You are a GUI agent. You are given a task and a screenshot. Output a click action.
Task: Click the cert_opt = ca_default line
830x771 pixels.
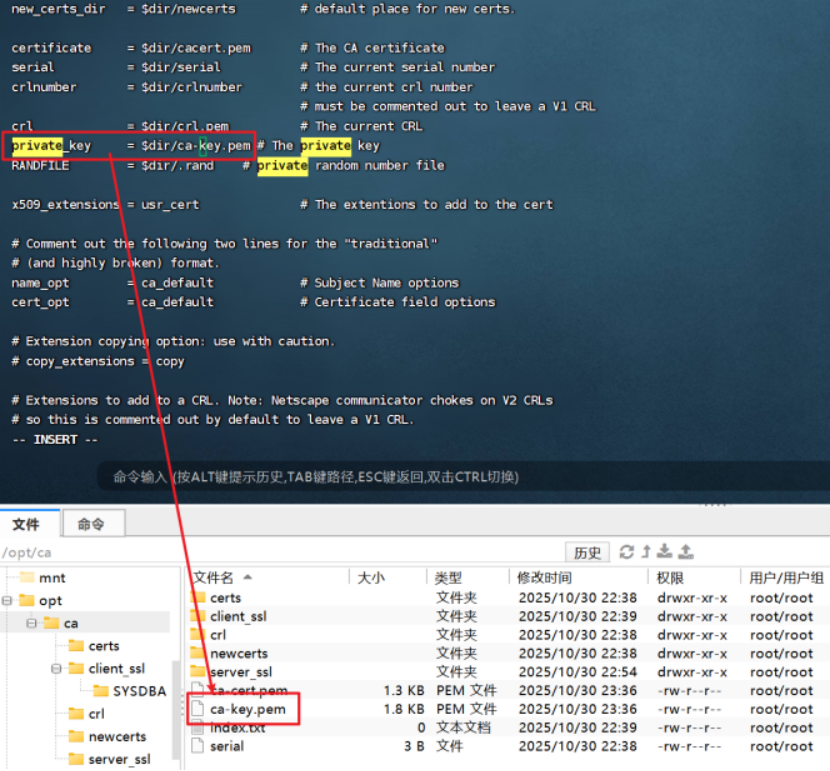pyautogui.click(x=254, y=302)
